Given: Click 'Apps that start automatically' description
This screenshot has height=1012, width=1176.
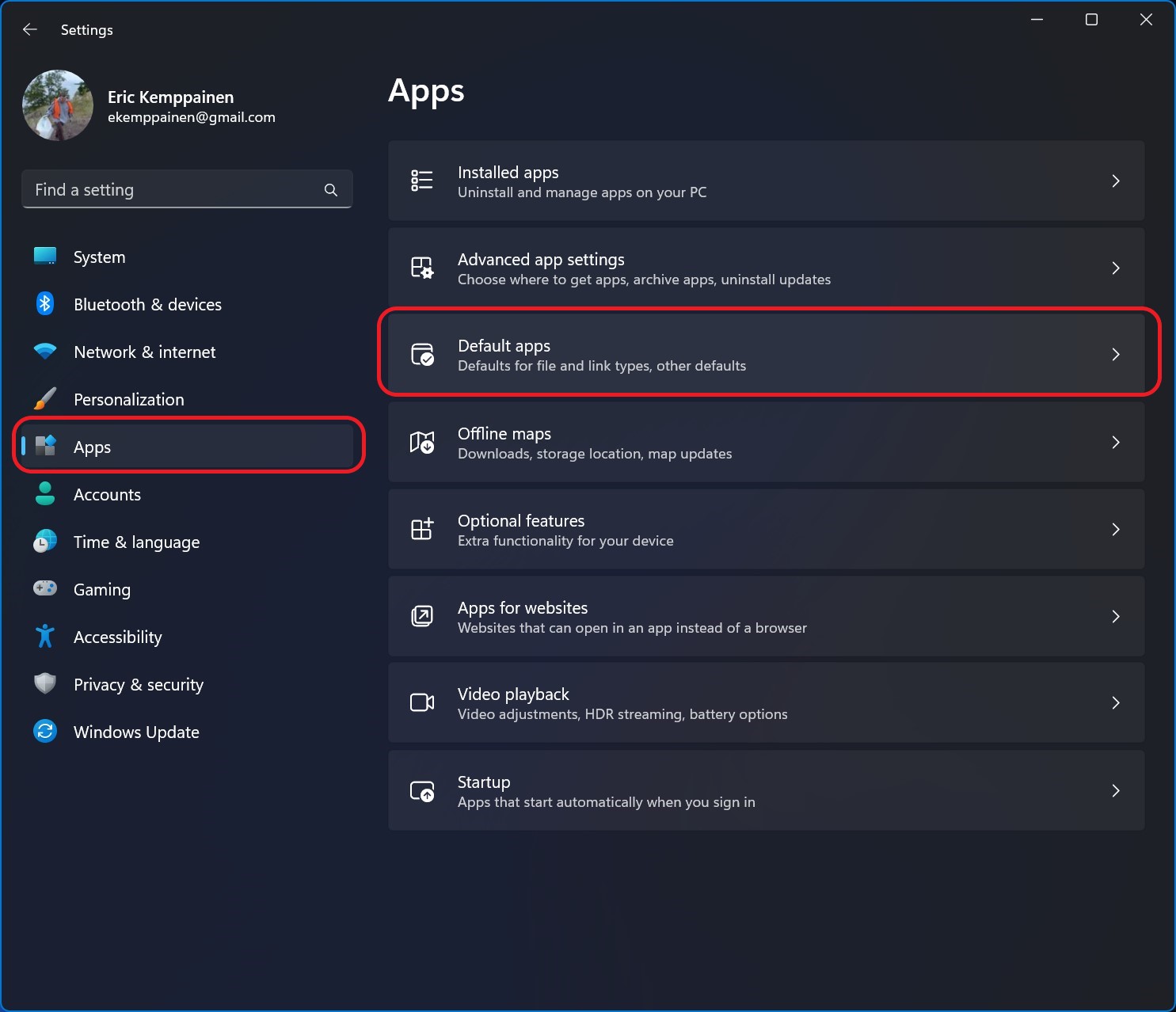Looking at the screenshot, I should coord(607,802).
